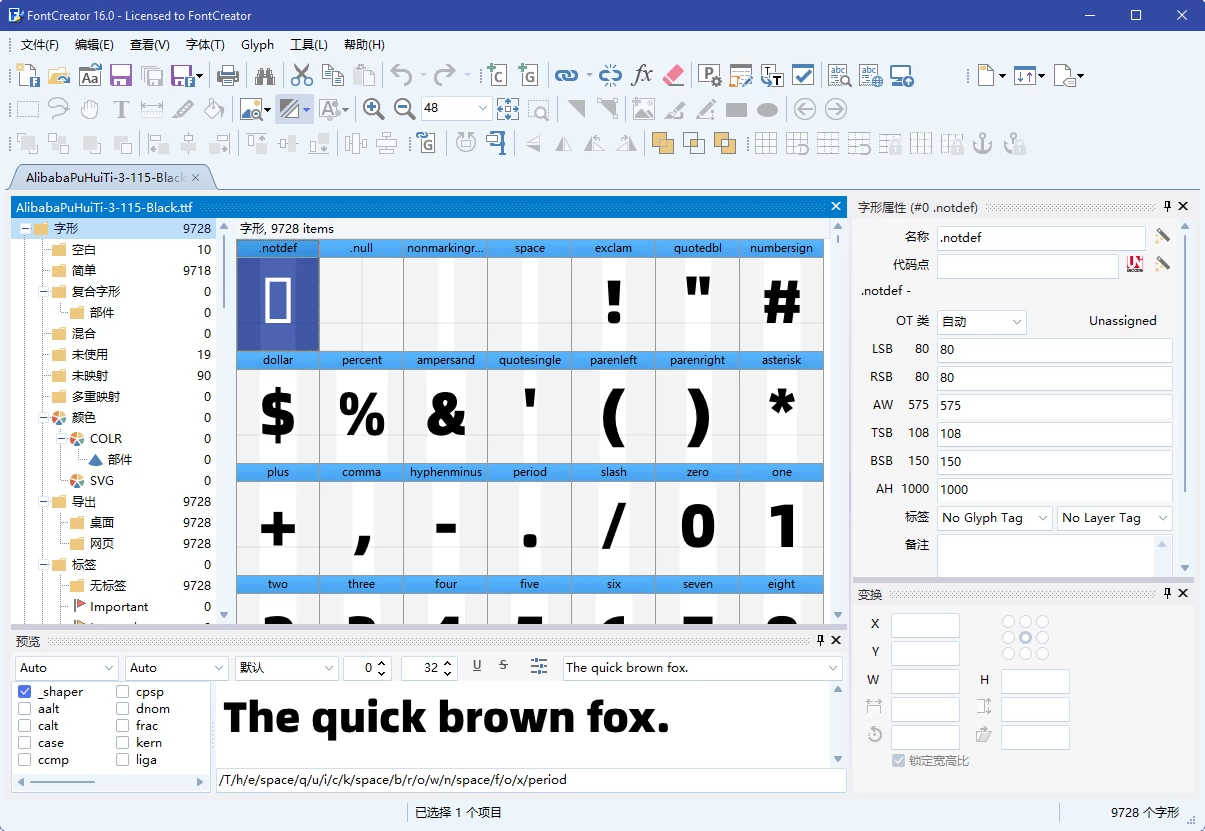
Task: Open the 默认 dropdown in preview
Action: [x=286, y=668]
